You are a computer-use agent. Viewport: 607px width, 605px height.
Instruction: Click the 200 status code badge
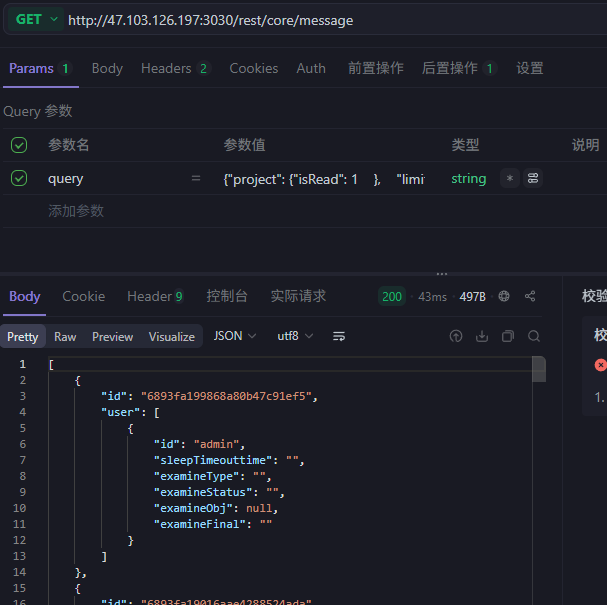click(392, 297)
